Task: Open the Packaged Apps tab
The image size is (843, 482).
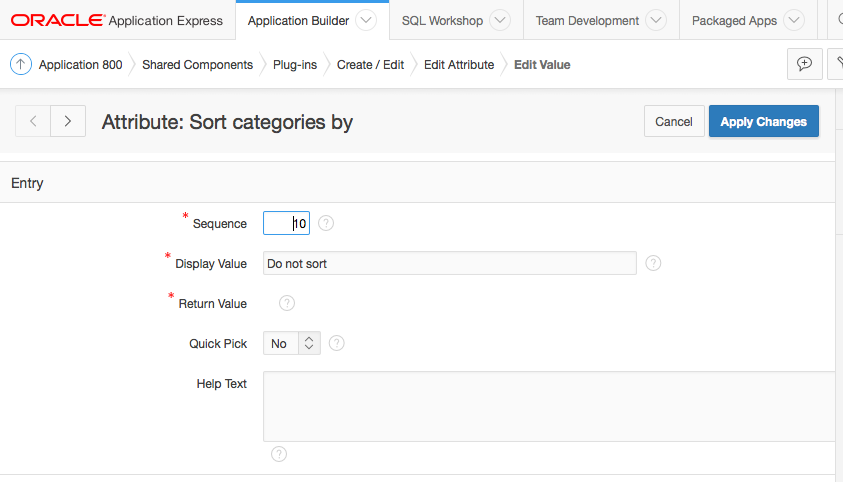Action: tap(734, 20)
